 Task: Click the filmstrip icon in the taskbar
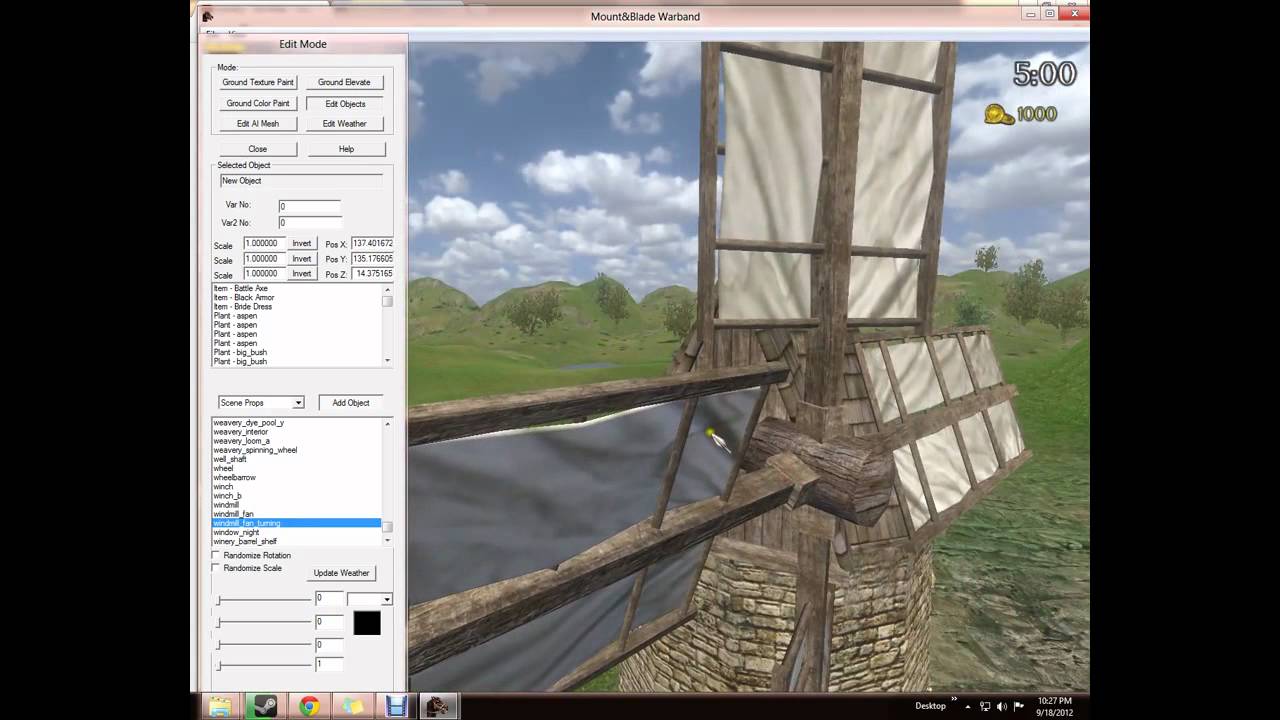[x=397, y=707]
